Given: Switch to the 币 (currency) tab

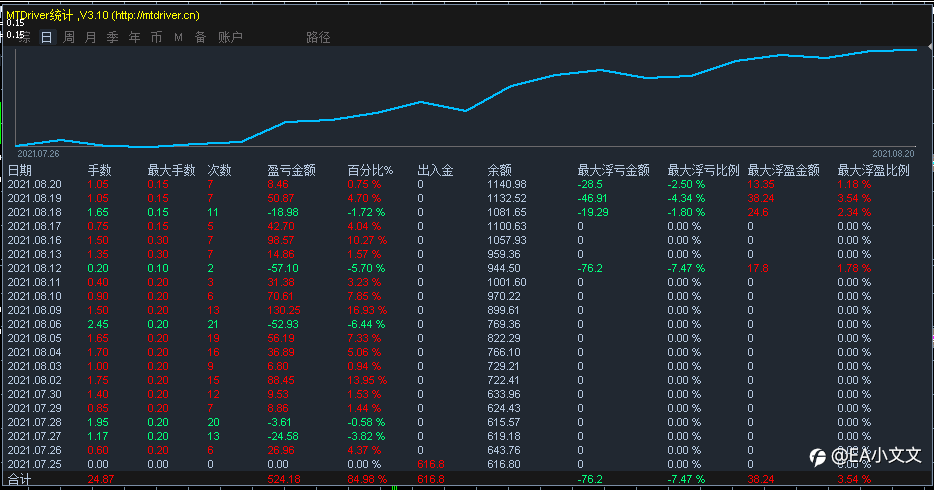Looking at the screenshot, I should (156, 38).
